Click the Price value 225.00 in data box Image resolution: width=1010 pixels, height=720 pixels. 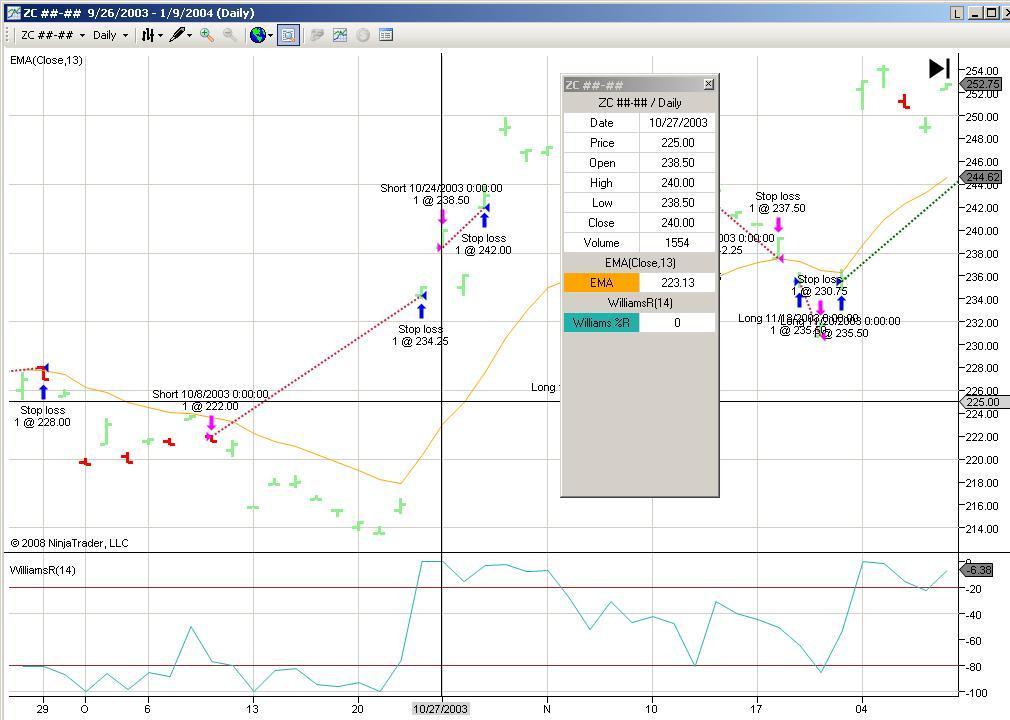[x=678, y=143]
